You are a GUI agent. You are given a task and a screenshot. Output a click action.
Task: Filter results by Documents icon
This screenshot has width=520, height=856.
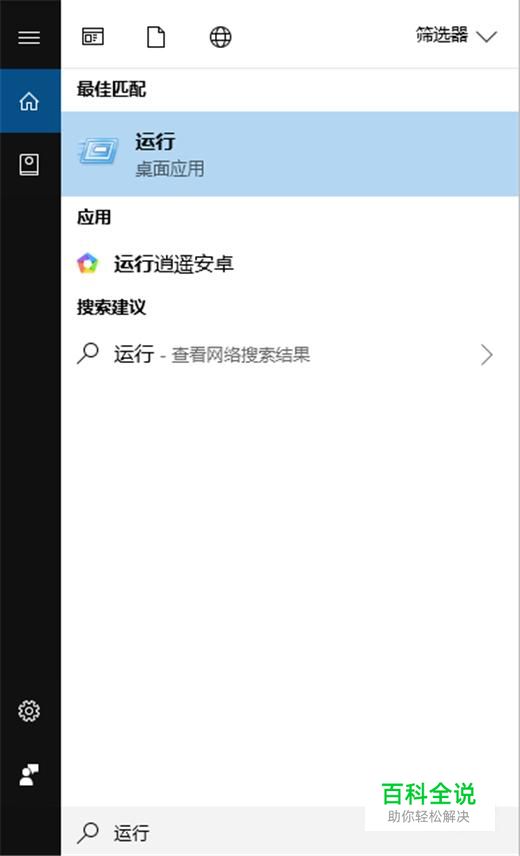click(156, 37)
